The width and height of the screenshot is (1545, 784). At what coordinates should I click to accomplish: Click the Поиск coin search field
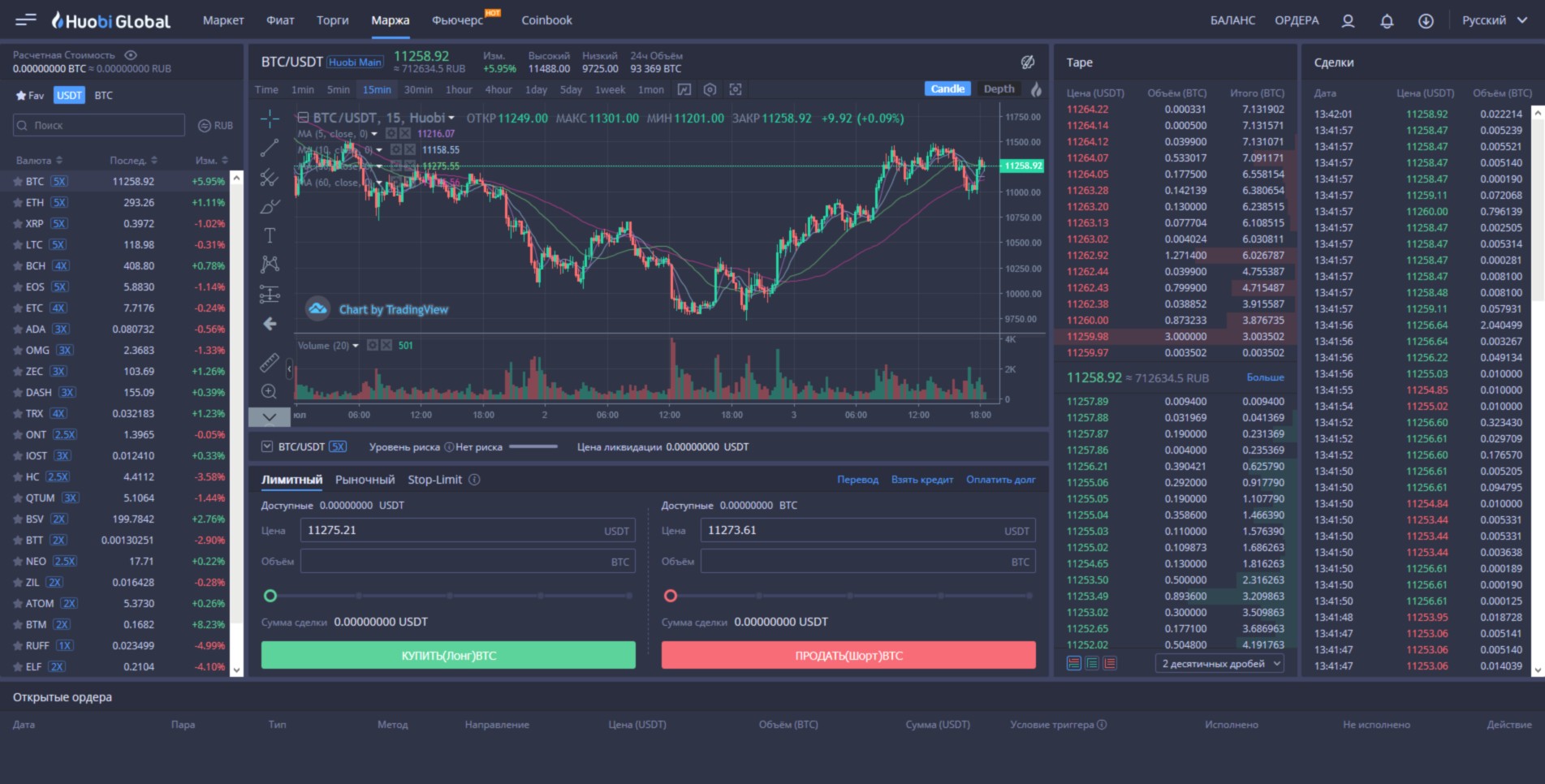pyautogui.click(x=99, y=125)
